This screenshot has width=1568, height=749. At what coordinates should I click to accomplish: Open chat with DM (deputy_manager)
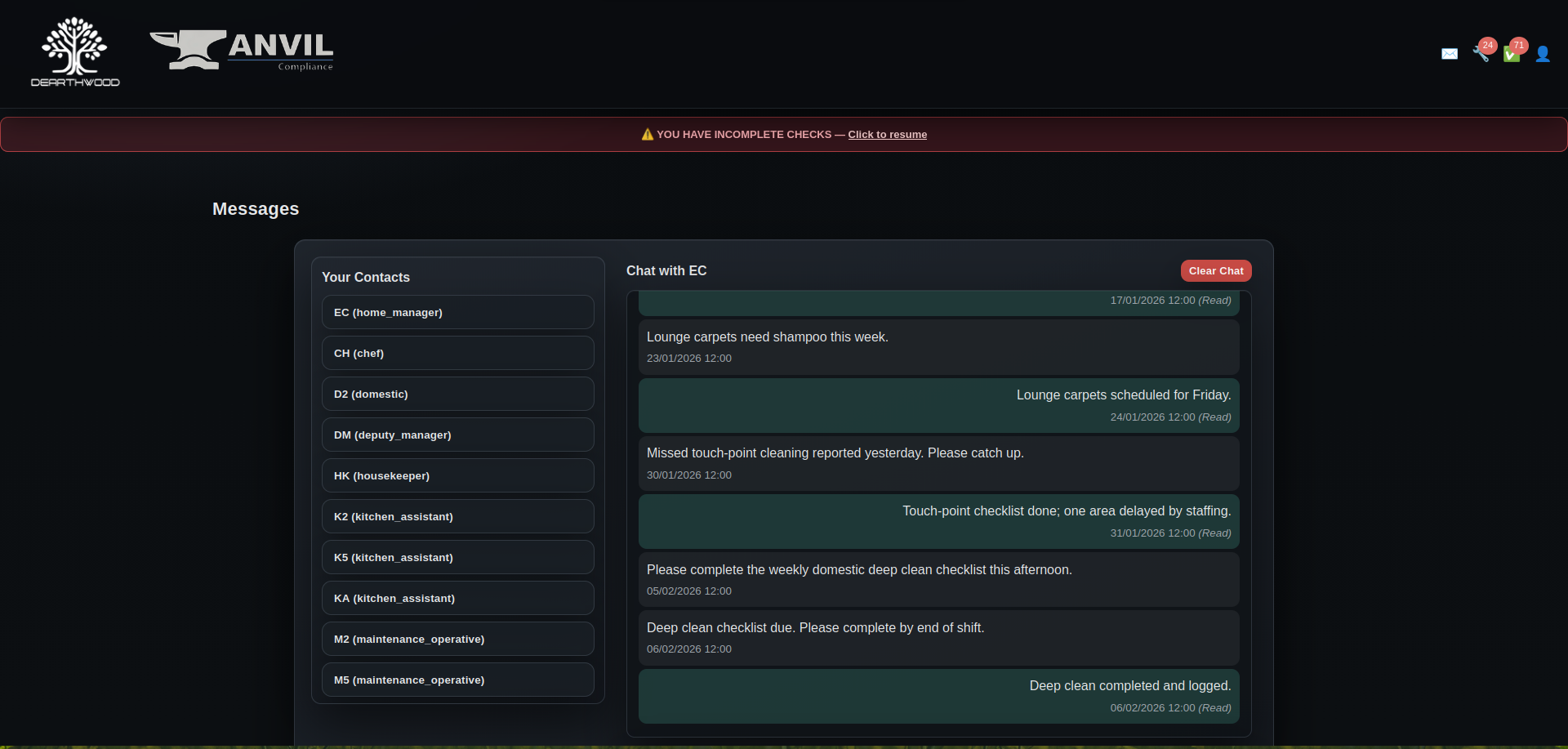(x=457, y=435)
